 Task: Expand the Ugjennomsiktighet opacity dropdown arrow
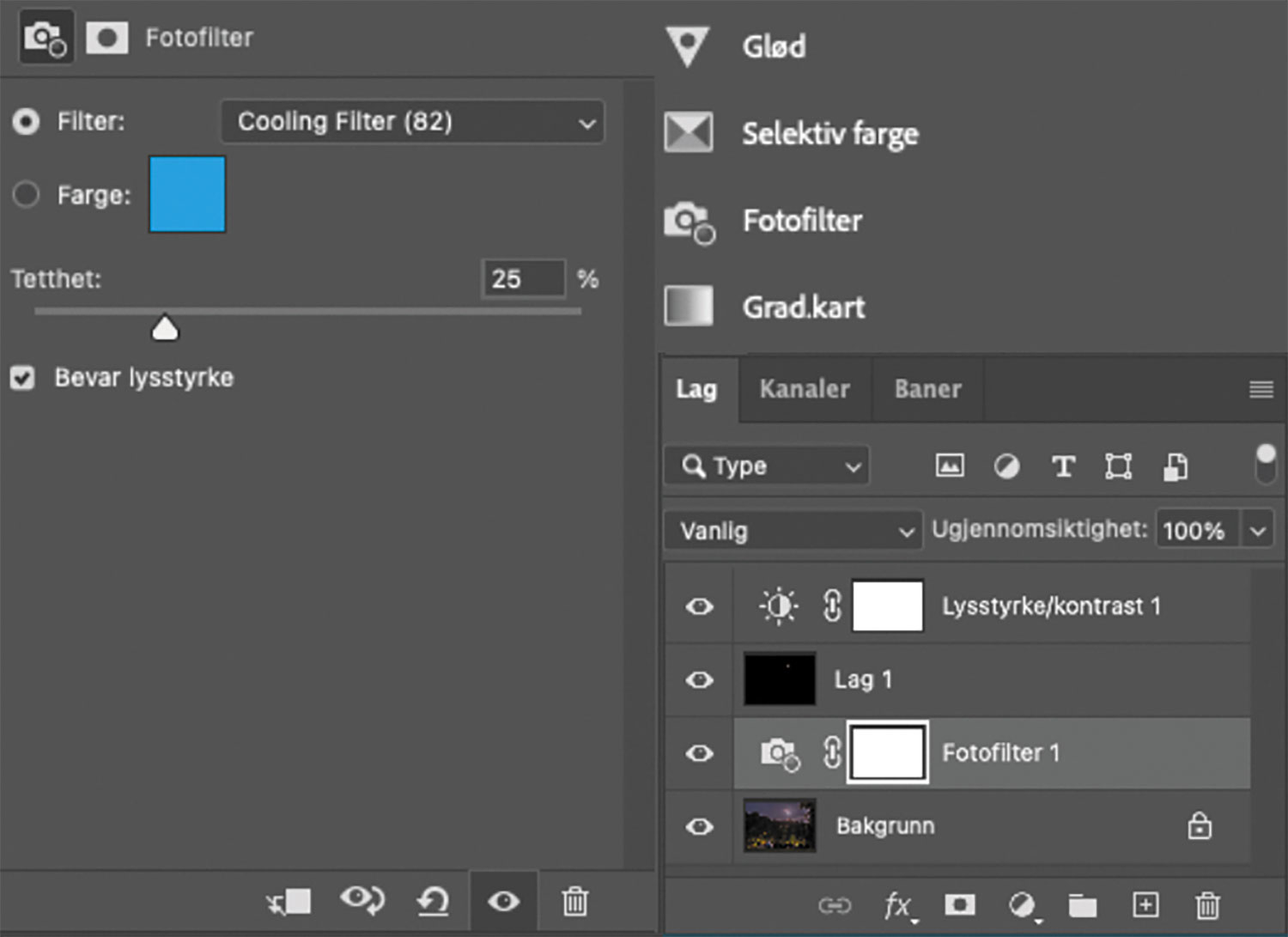(1258, 531)
